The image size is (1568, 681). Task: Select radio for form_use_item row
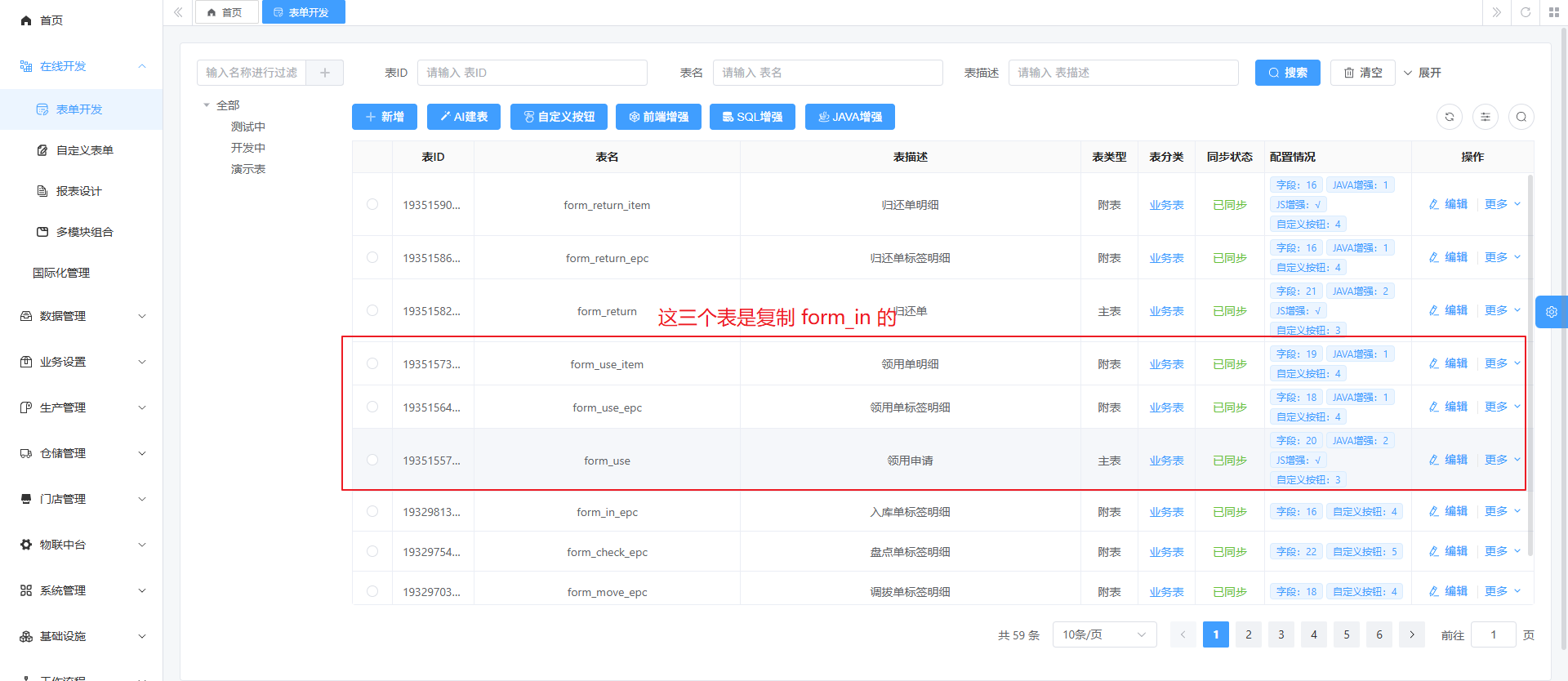coord(372,363)
